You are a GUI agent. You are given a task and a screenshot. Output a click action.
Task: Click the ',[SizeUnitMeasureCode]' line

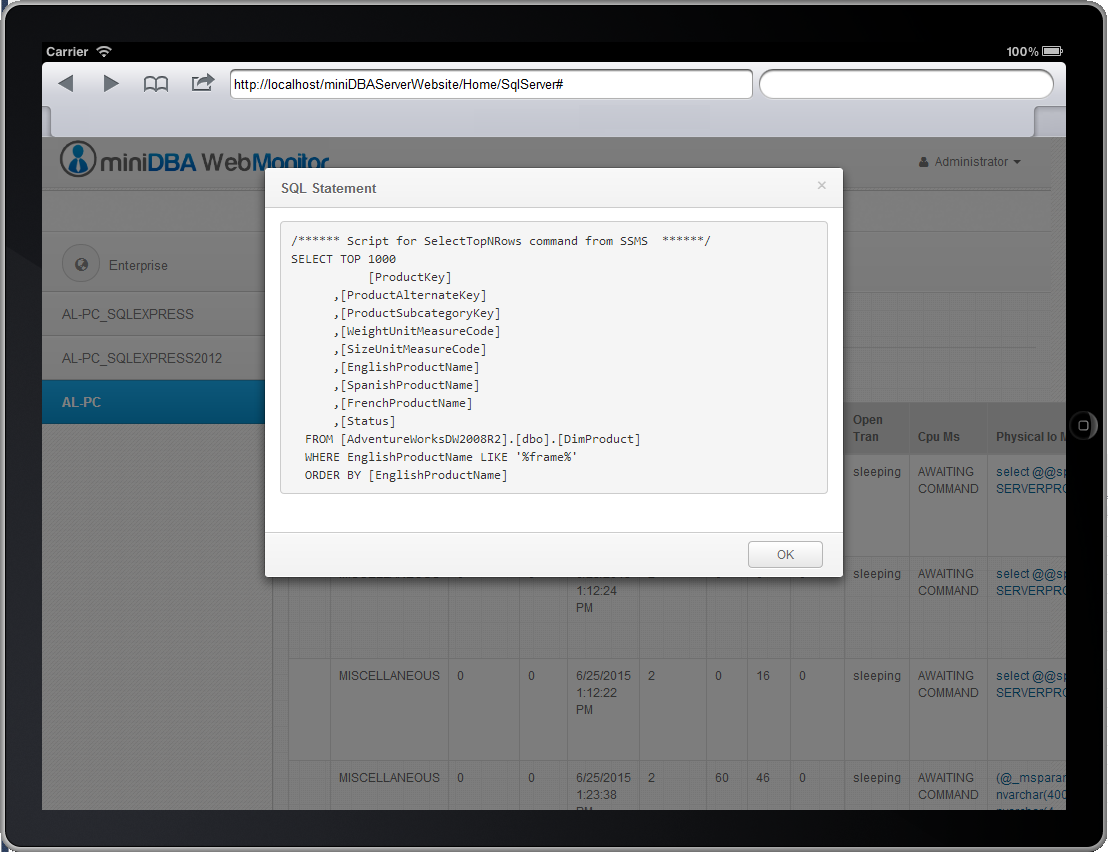click(410, 349)
